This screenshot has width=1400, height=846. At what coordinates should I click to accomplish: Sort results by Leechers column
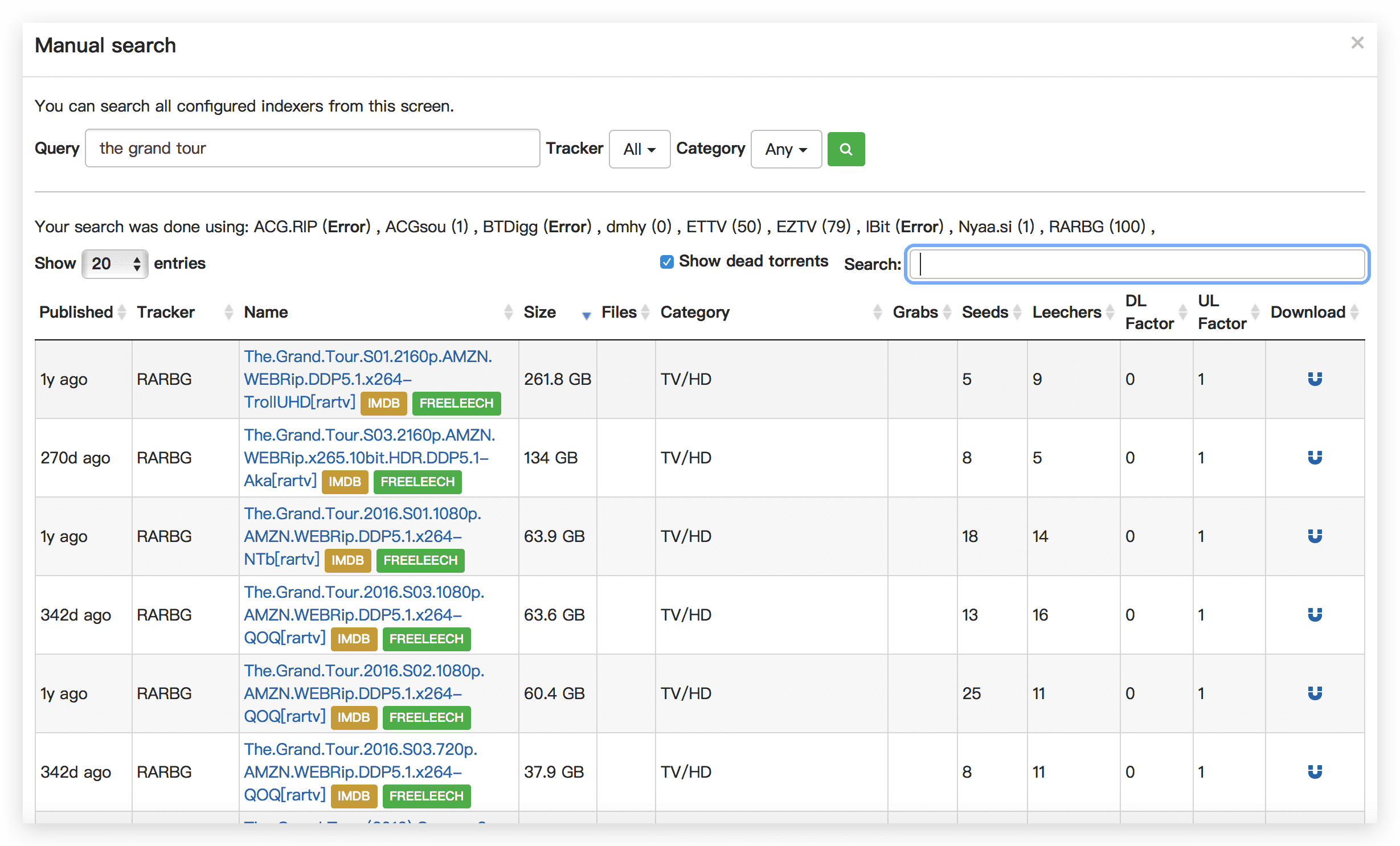(1073, 312)
